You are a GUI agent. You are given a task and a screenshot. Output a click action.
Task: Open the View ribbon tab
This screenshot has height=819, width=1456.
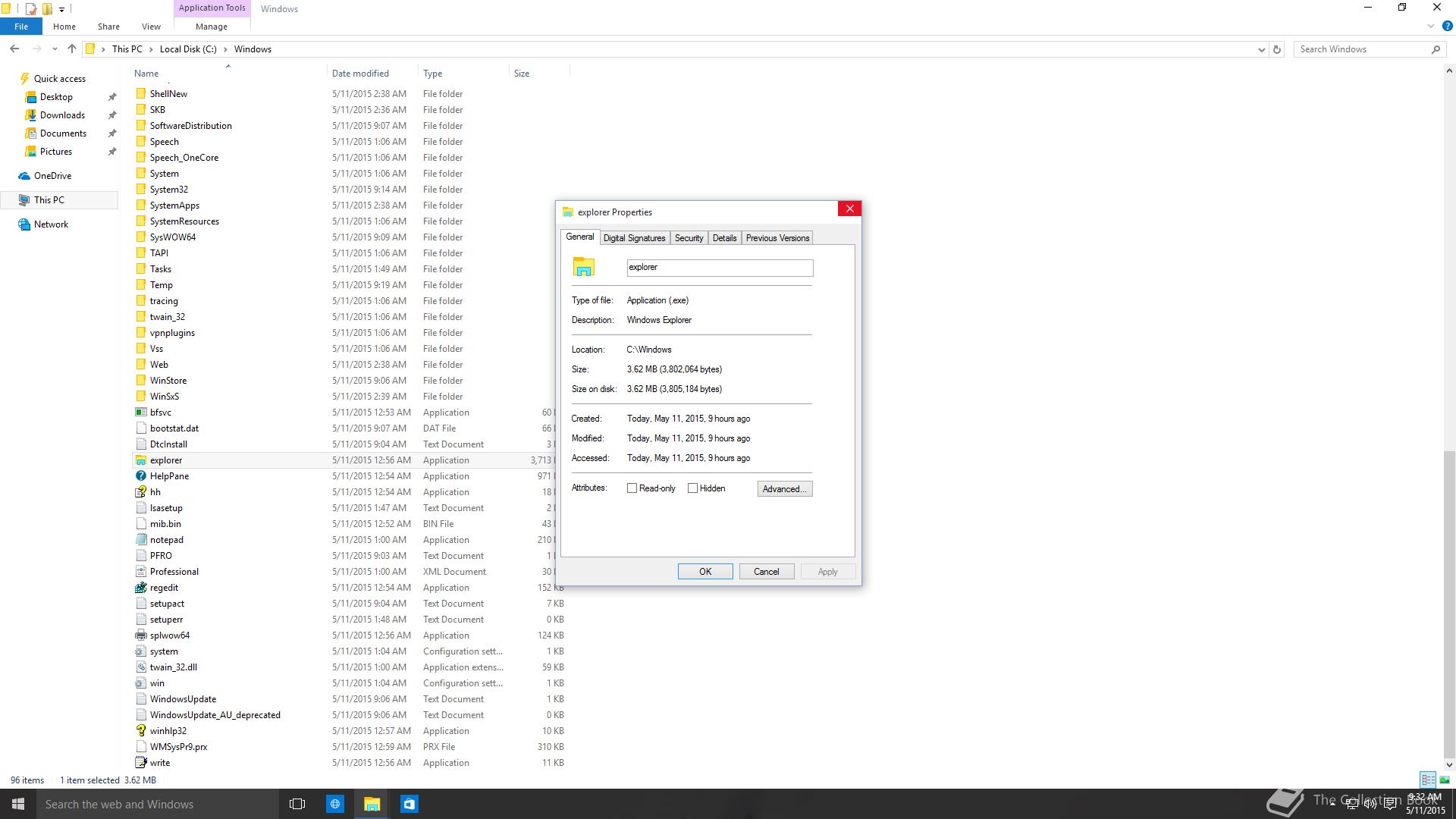tap(151, 27)
